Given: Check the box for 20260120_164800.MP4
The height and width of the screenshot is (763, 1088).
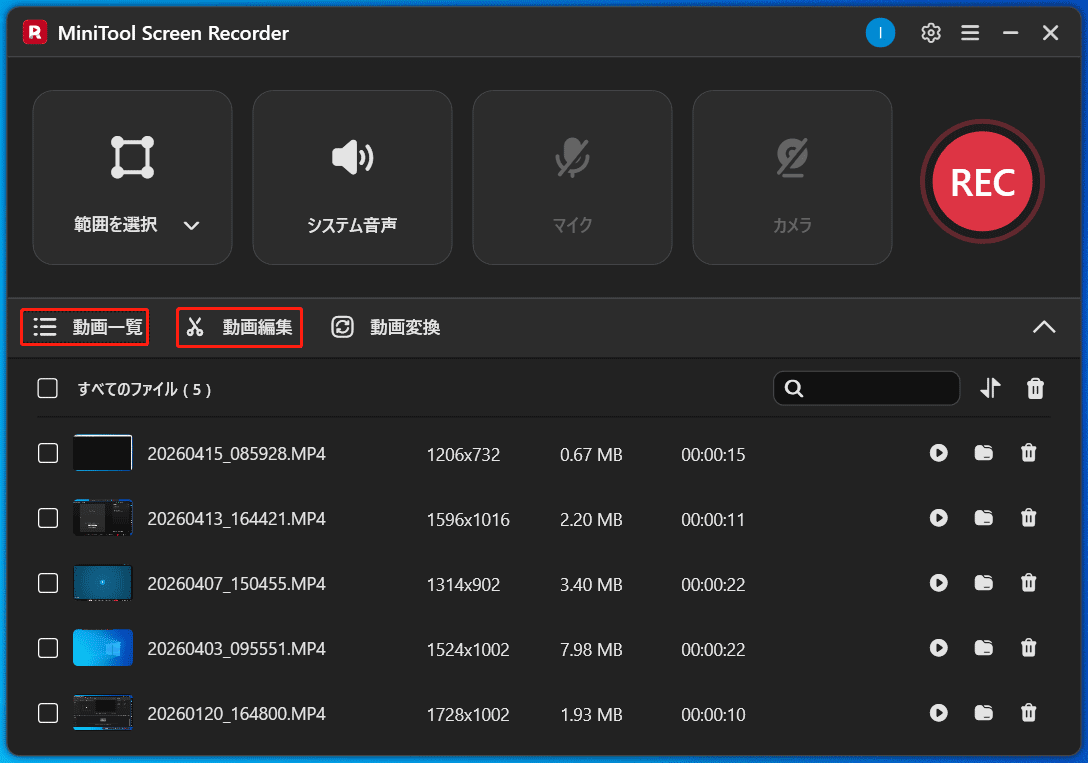Looking at the screenshot, I should tap(48, 713).
